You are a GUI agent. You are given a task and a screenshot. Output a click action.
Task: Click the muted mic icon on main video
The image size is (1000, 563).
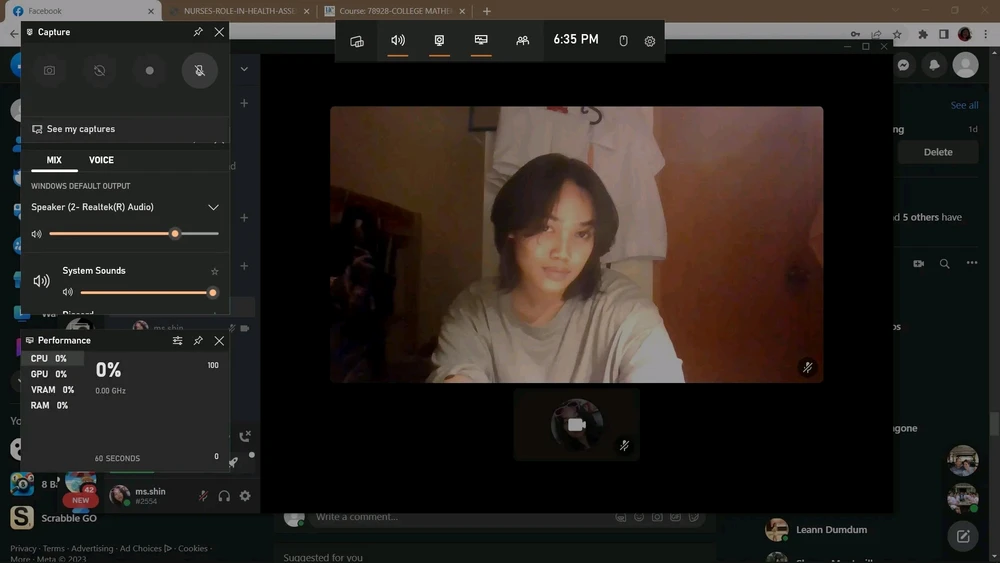(807, 367)
